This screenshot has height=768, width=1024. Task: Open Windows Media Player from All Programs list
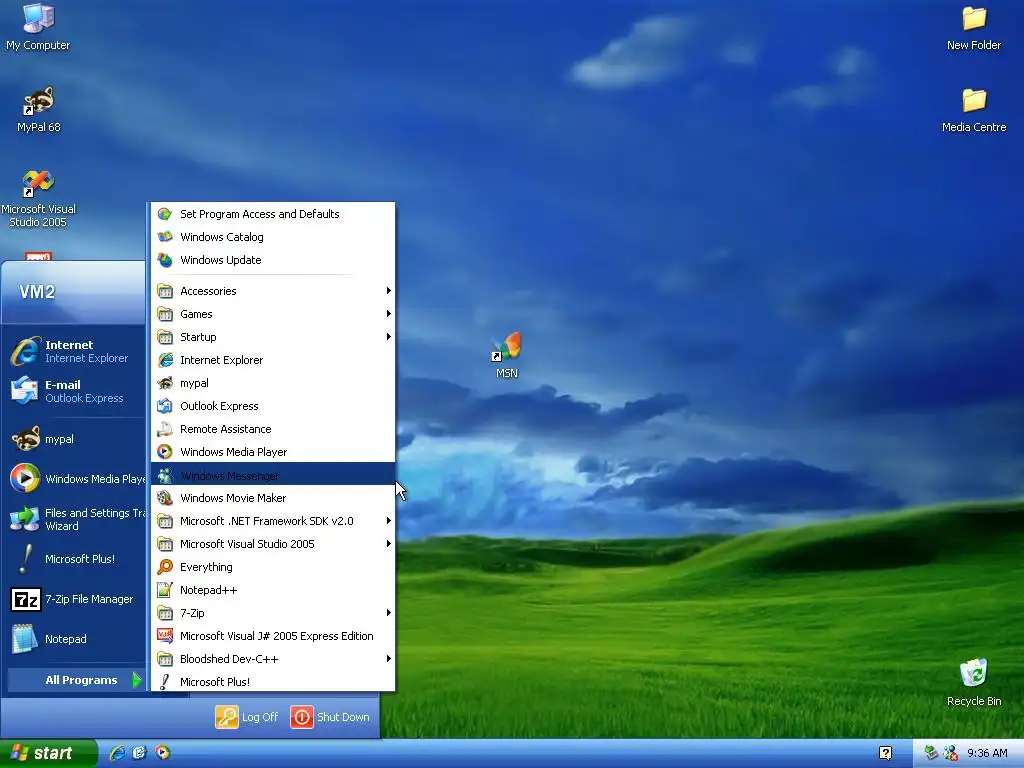click(x=273, y=452)
